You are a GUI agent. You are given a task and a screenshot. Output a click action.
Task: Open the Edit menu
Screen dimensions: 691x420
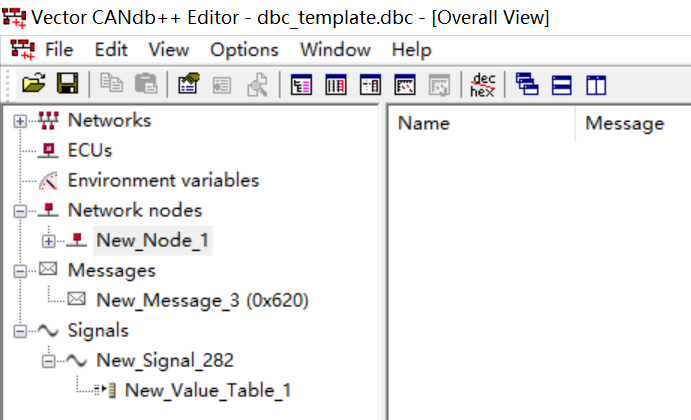[111, 49]
